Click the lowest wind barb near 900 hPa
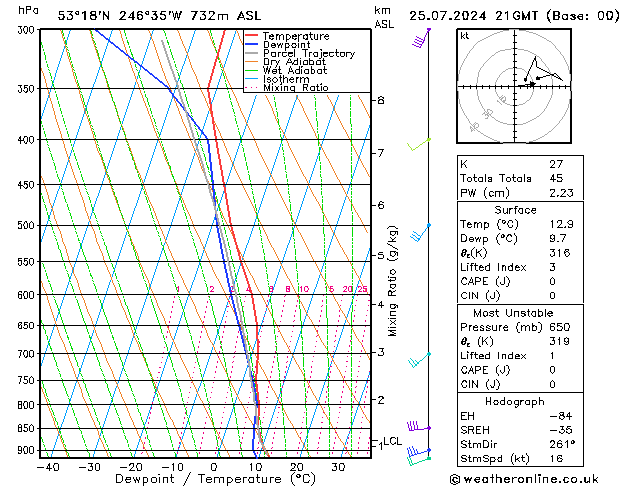 (419, 455)
